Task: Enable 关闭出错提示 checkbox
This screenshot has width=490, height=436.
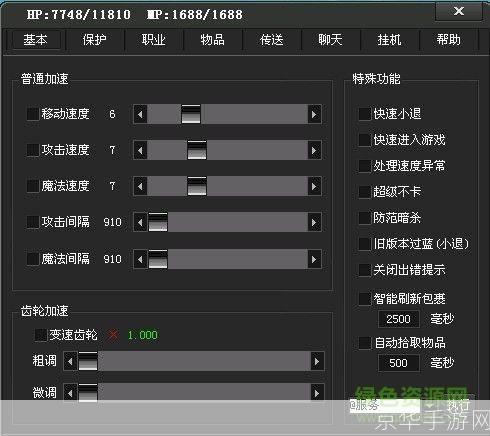Action: click(365, 270)
